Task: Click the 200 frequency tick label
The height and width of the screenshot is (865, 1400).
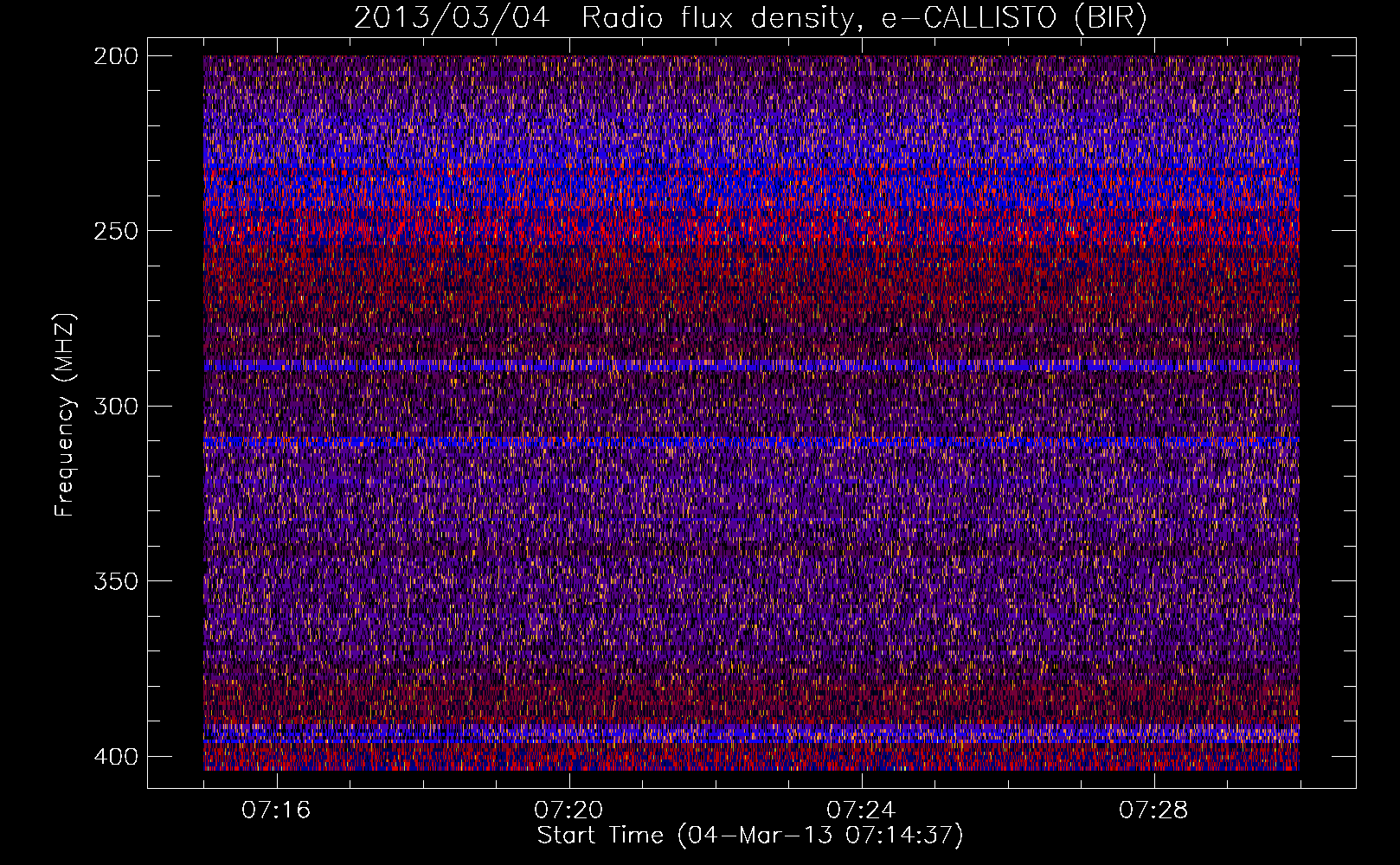Action: 115,55
